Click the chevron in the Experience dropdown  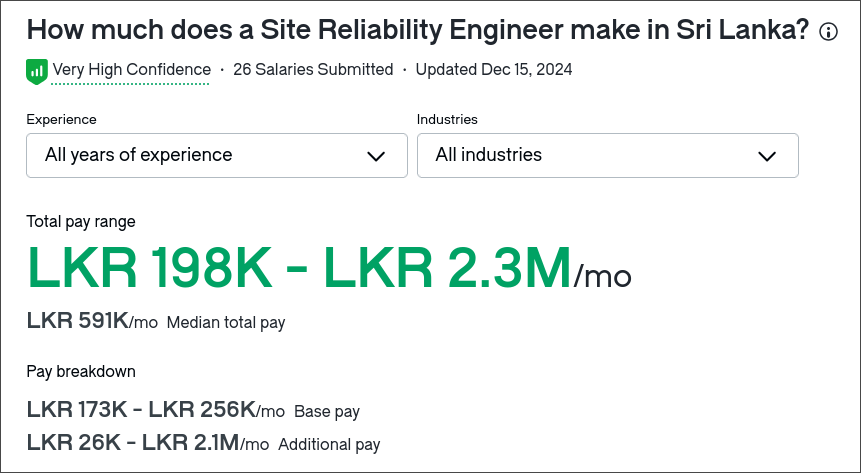[376, 157]
